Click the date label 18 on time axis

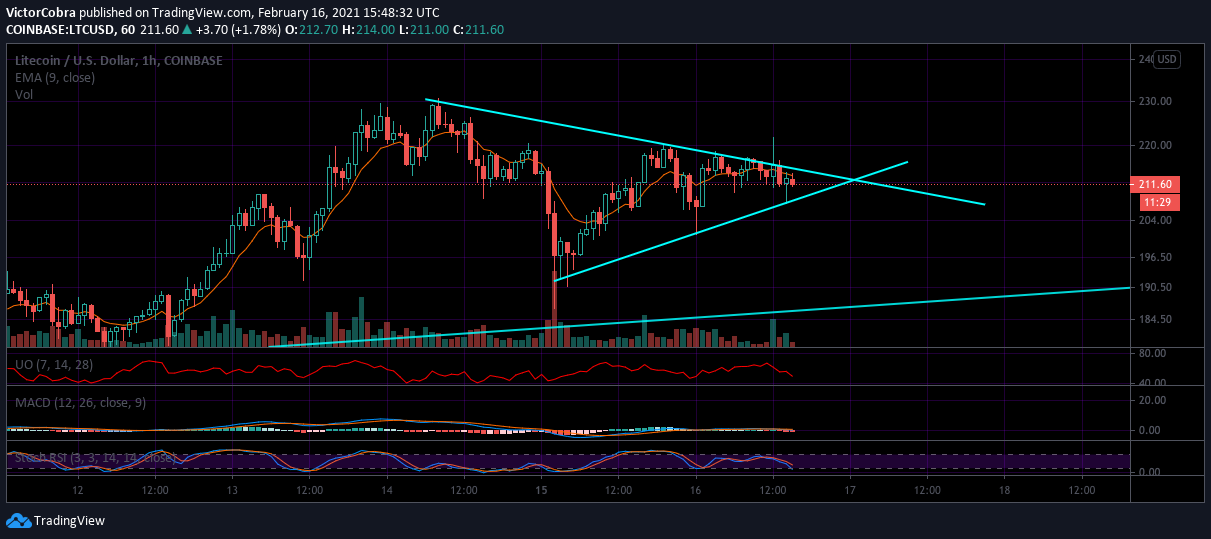coord(1004,492)
